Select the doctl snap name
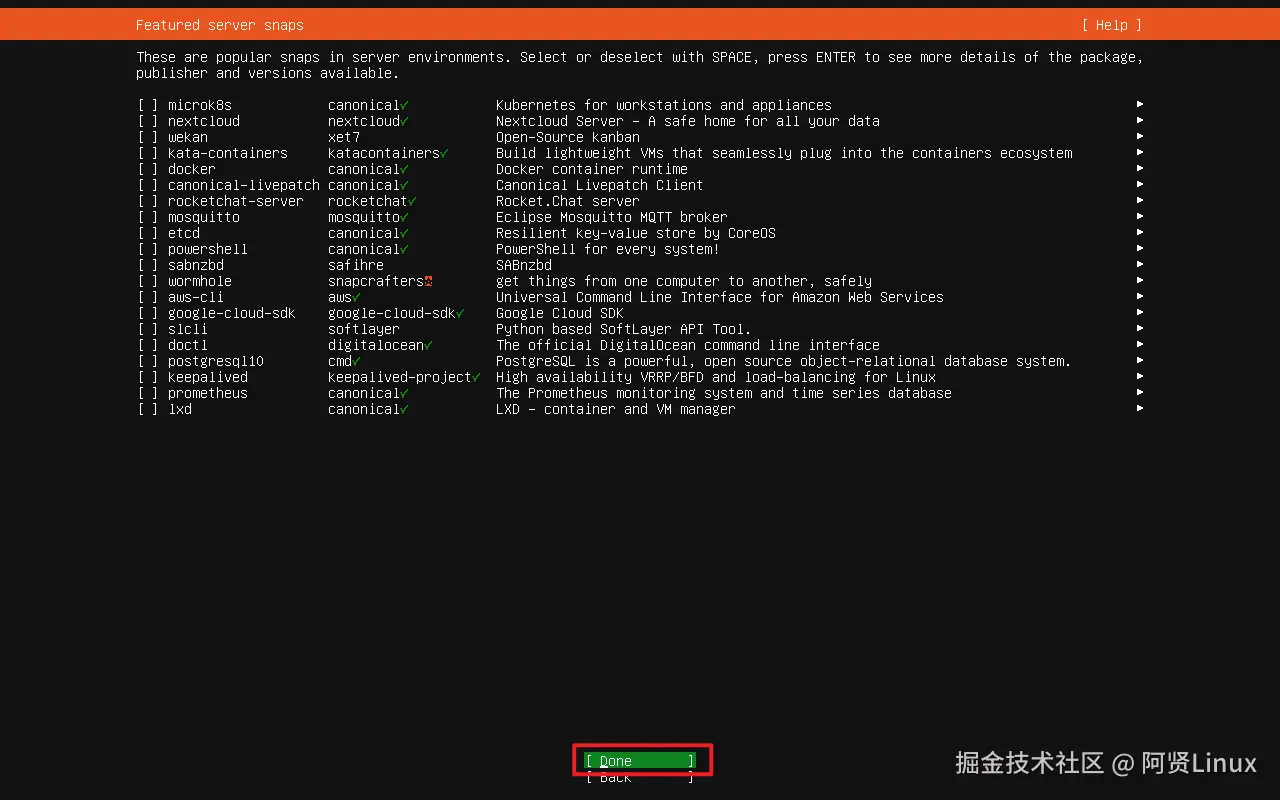The image size is (1280, 800). click(x=188, y=345)
